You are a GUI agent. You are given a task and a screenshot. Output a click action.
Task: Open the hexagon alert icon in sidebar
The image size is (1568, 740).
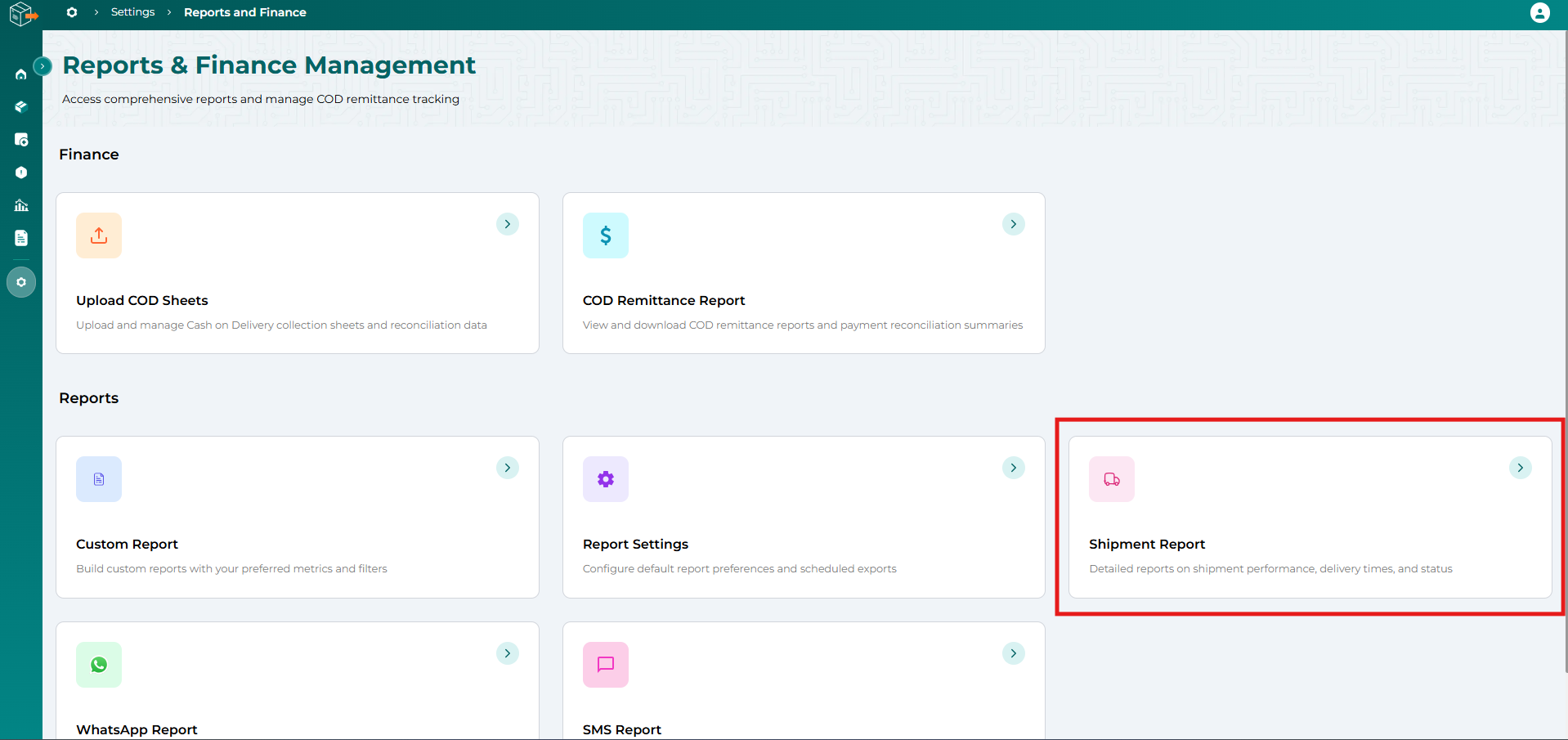tap(21, 173)
